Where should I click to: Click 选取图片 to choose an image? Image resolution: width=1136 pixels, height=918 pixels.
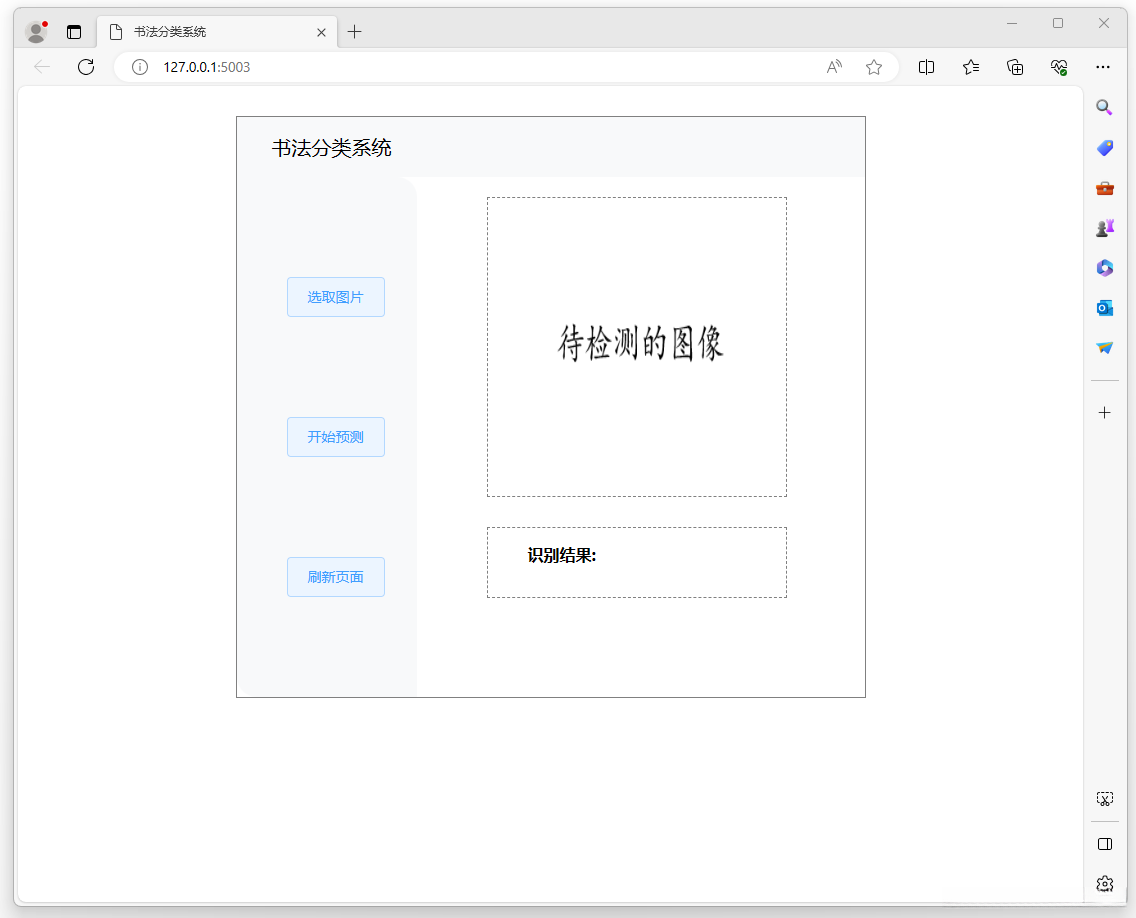pyautogui.click(x=335, y=296)
